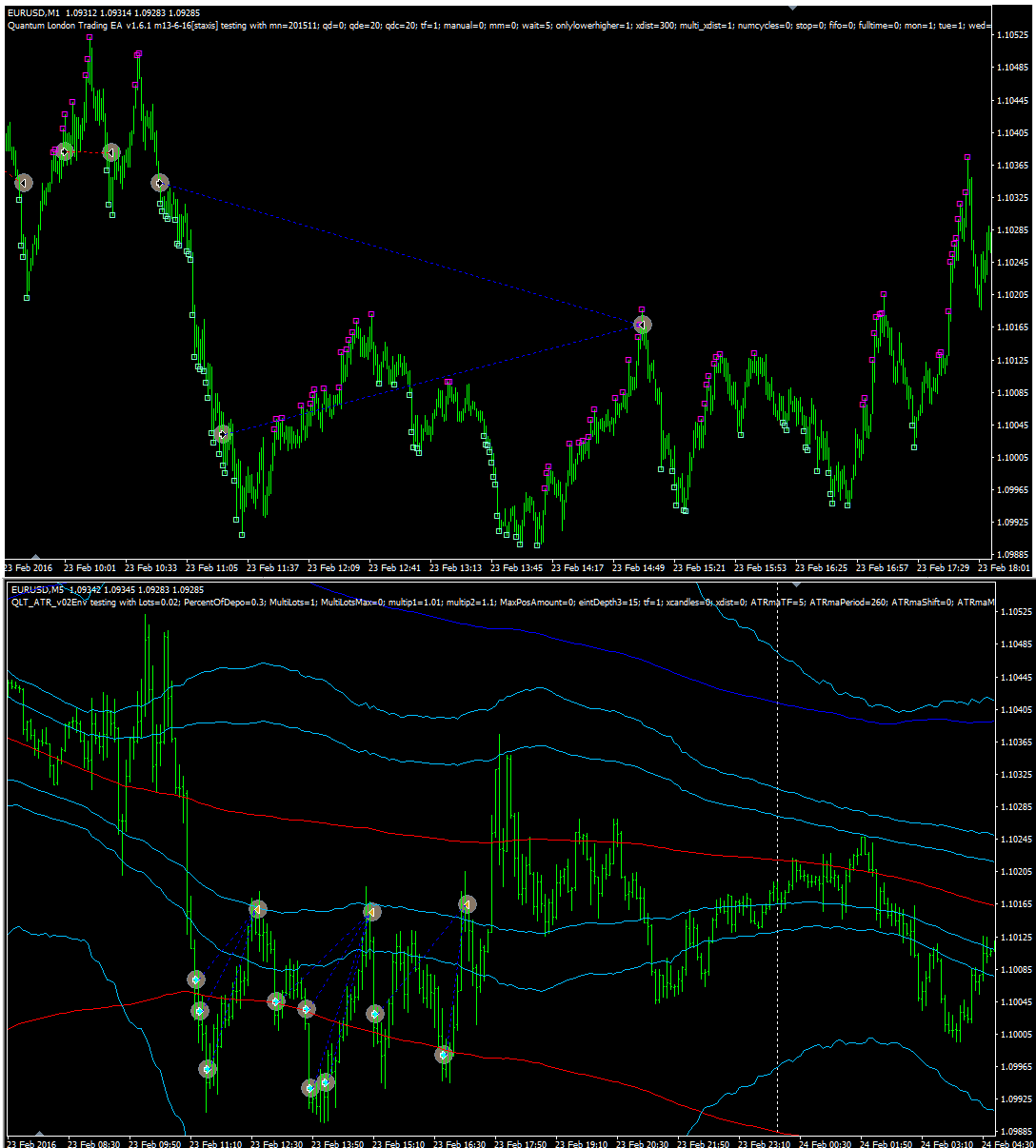The width and height of the screenshot is (1036, 1148).
Task: Click 1.09885 on the M5 price scale
Action: [x=1015, y=1131]
